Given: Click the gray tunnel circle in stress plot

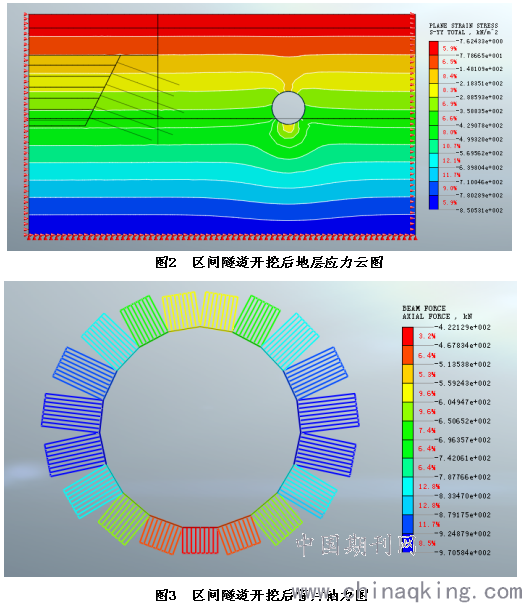Looking at the screenshot, I should (289, 108).
